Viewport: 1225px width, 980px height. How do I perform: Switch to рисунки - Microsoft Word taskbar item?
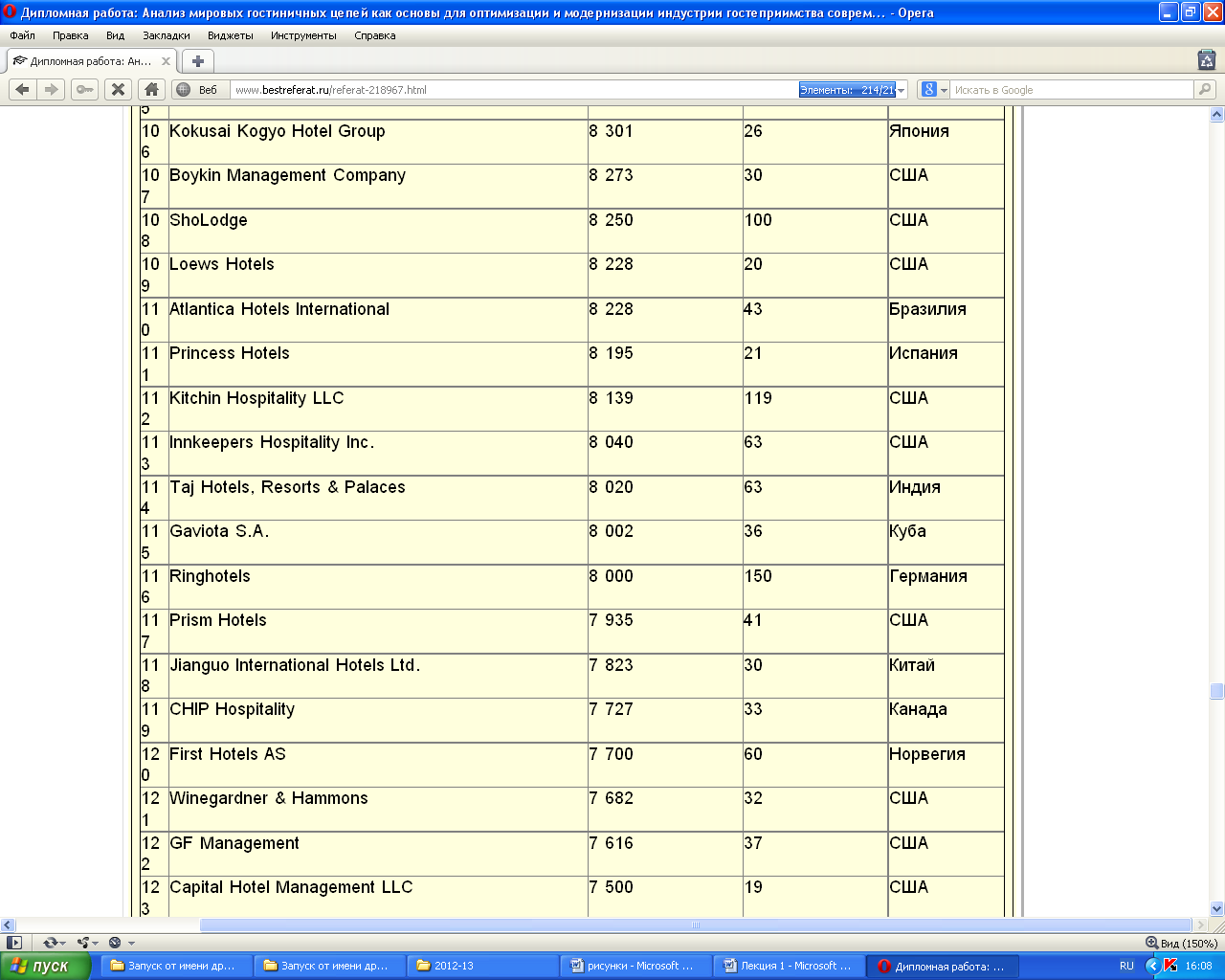636,966
